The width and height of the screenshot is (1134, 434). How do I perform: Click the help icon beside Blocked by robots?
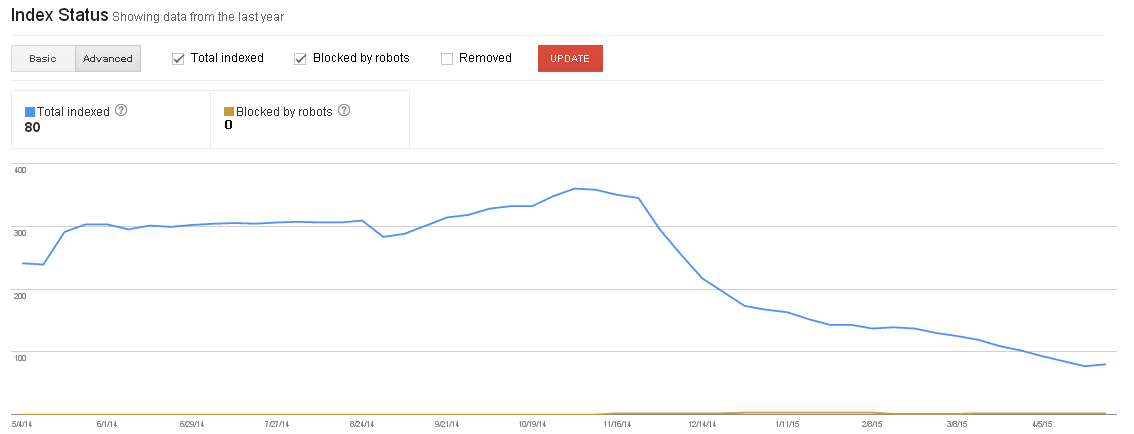click(345, 111)
